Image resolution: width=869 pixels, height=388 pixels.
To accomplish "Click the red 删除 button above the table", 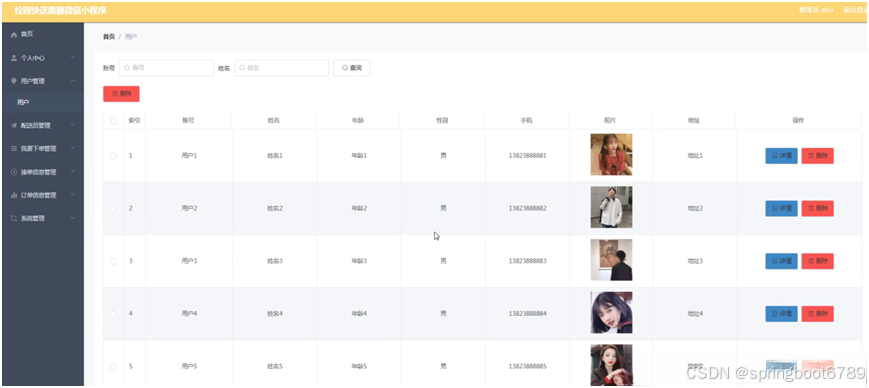I will click(121, 94).
